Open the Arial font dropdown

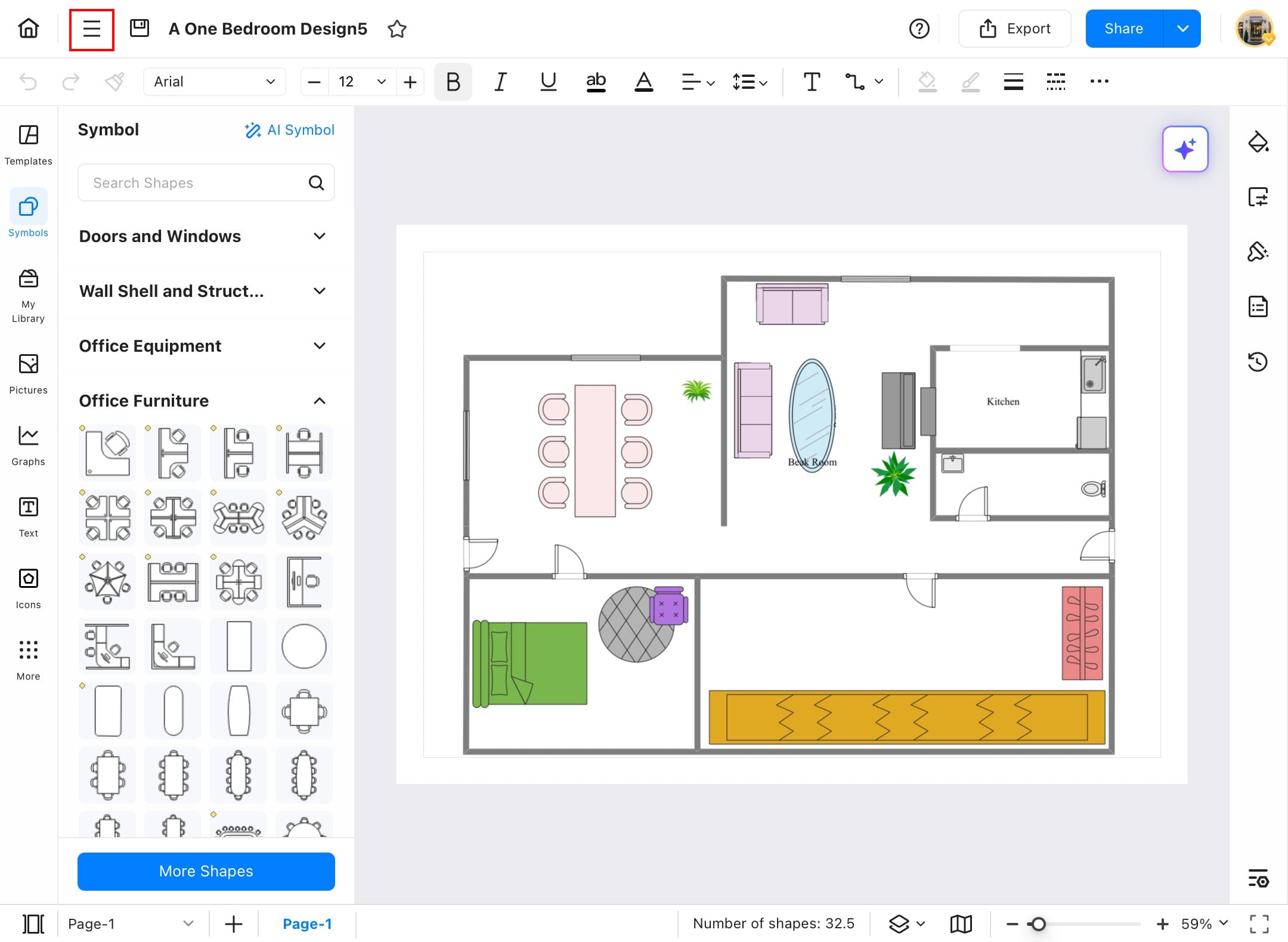click(214, 82)
